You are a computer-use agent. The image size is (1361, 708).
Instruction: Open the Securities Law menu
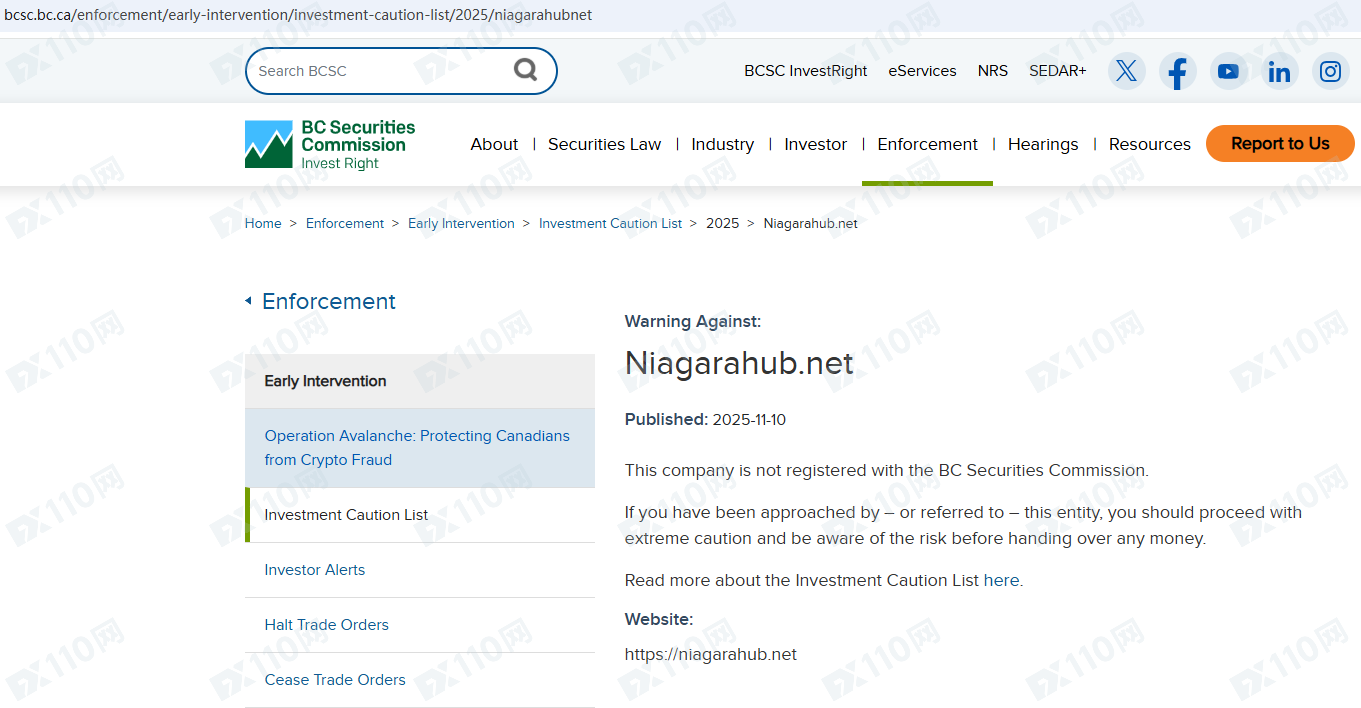[604, 144]
